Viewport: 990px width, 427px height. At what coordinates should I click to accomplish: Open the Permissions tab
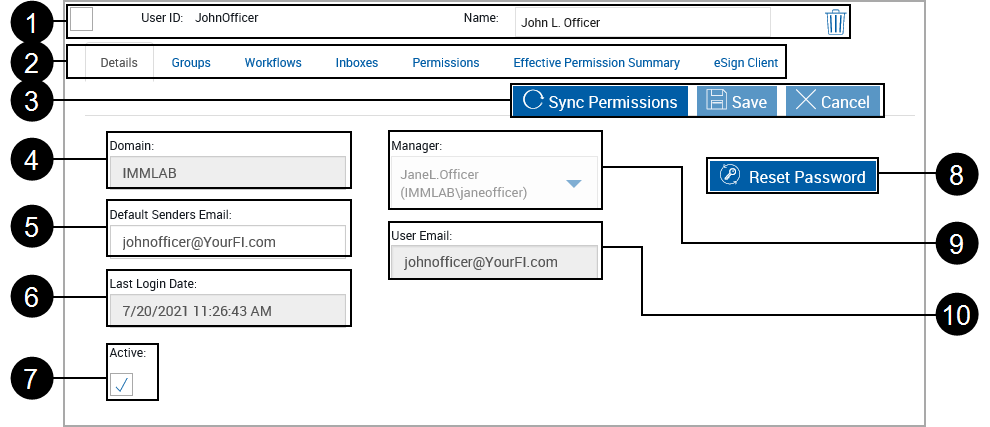pyautogui.click(x=446, y=63)
